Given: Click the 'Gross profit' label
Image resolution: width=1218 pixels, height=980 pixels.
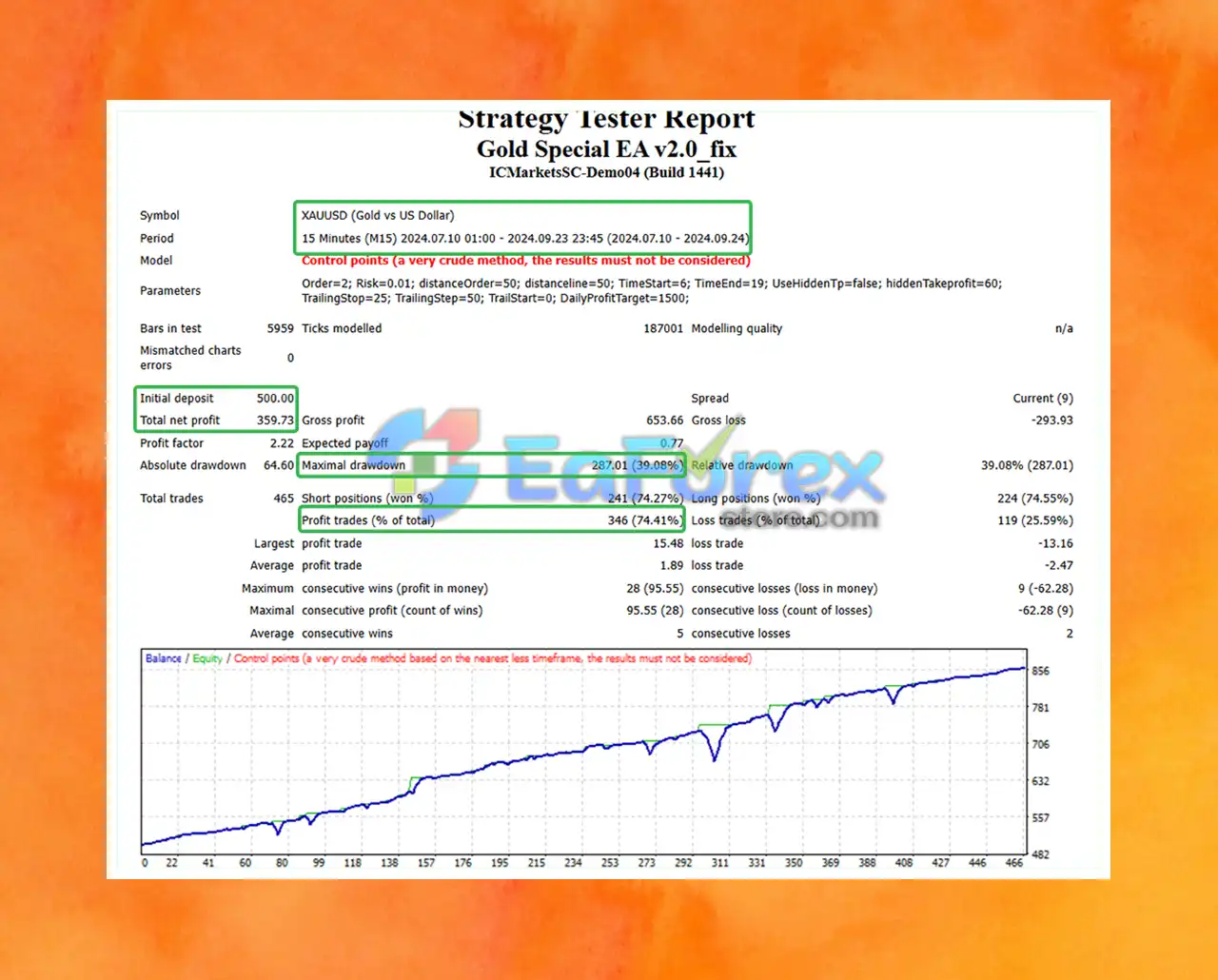Looking at the screenshot, I should pyautogui.click(x=333, y=420).
